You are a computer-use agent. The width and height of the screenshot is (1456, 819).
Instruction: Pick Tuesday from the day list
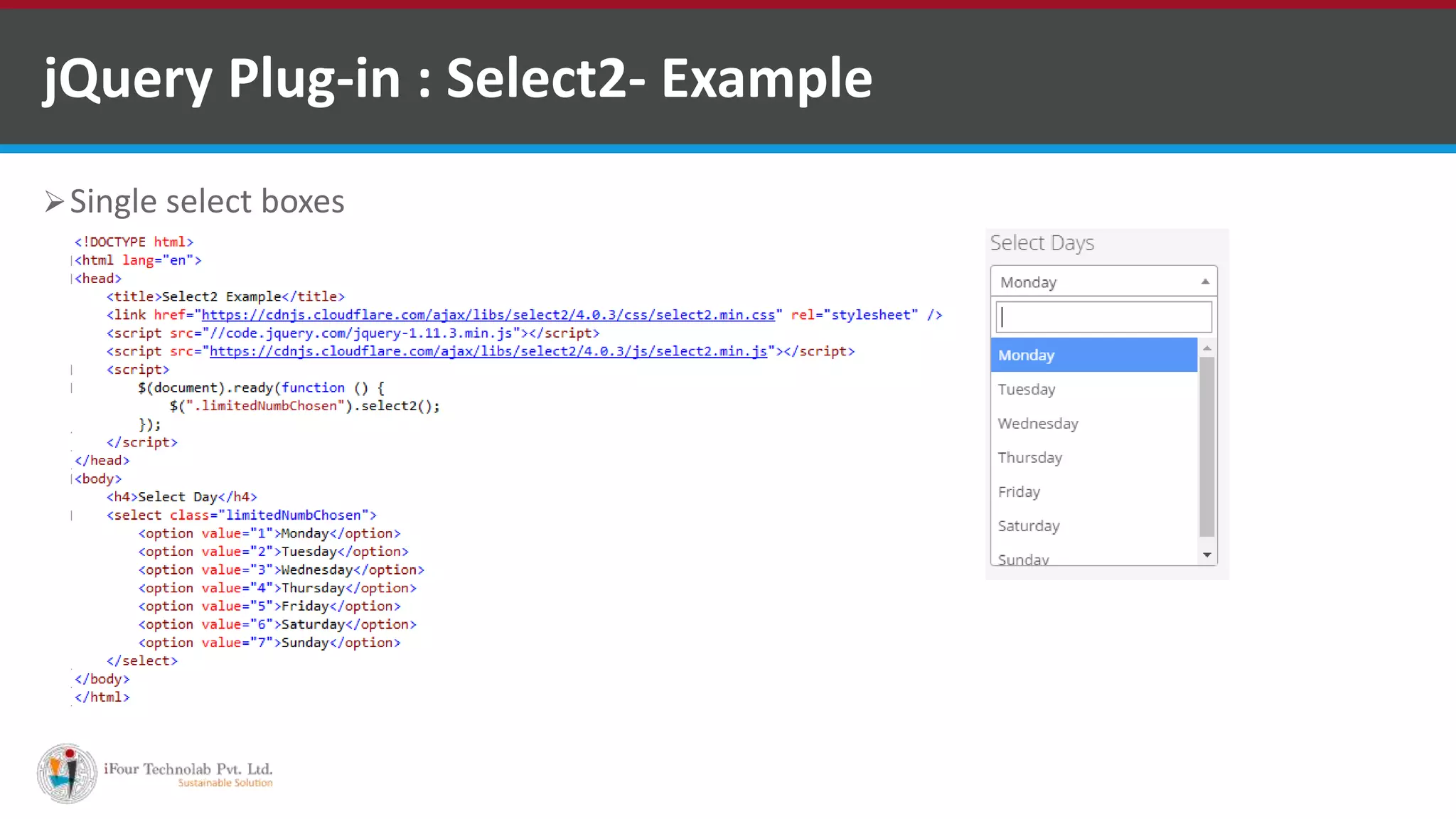pos(1093,389)
